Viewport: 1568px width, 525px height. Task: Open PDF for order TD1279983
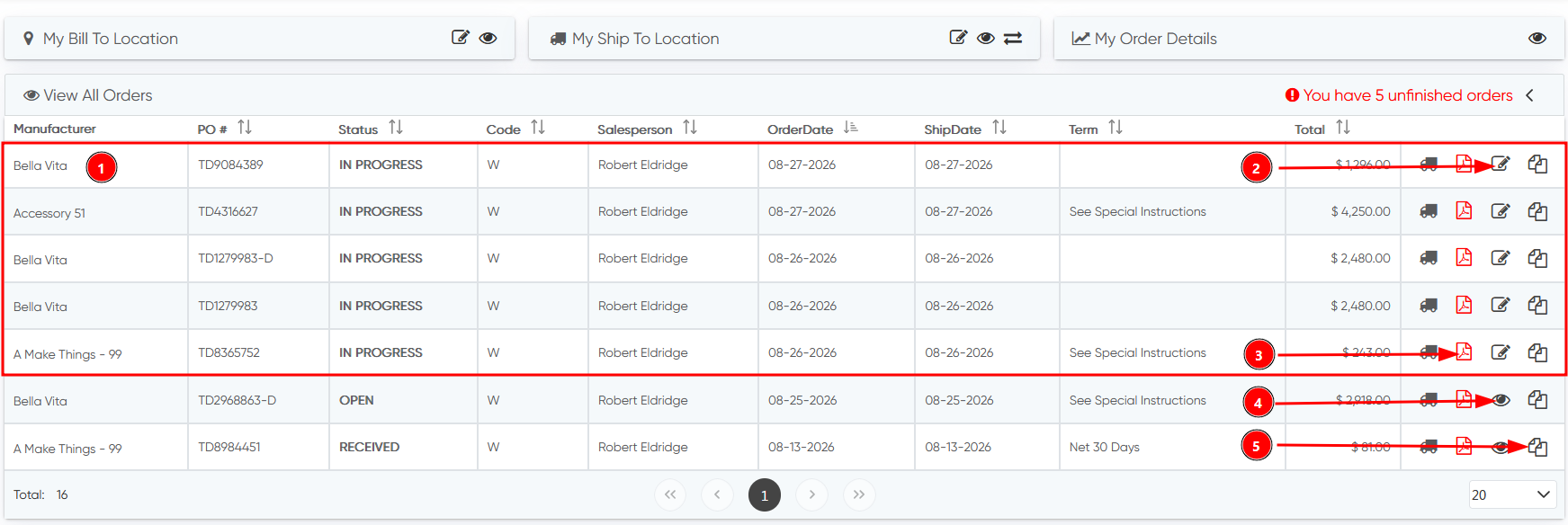[1465, 305]
